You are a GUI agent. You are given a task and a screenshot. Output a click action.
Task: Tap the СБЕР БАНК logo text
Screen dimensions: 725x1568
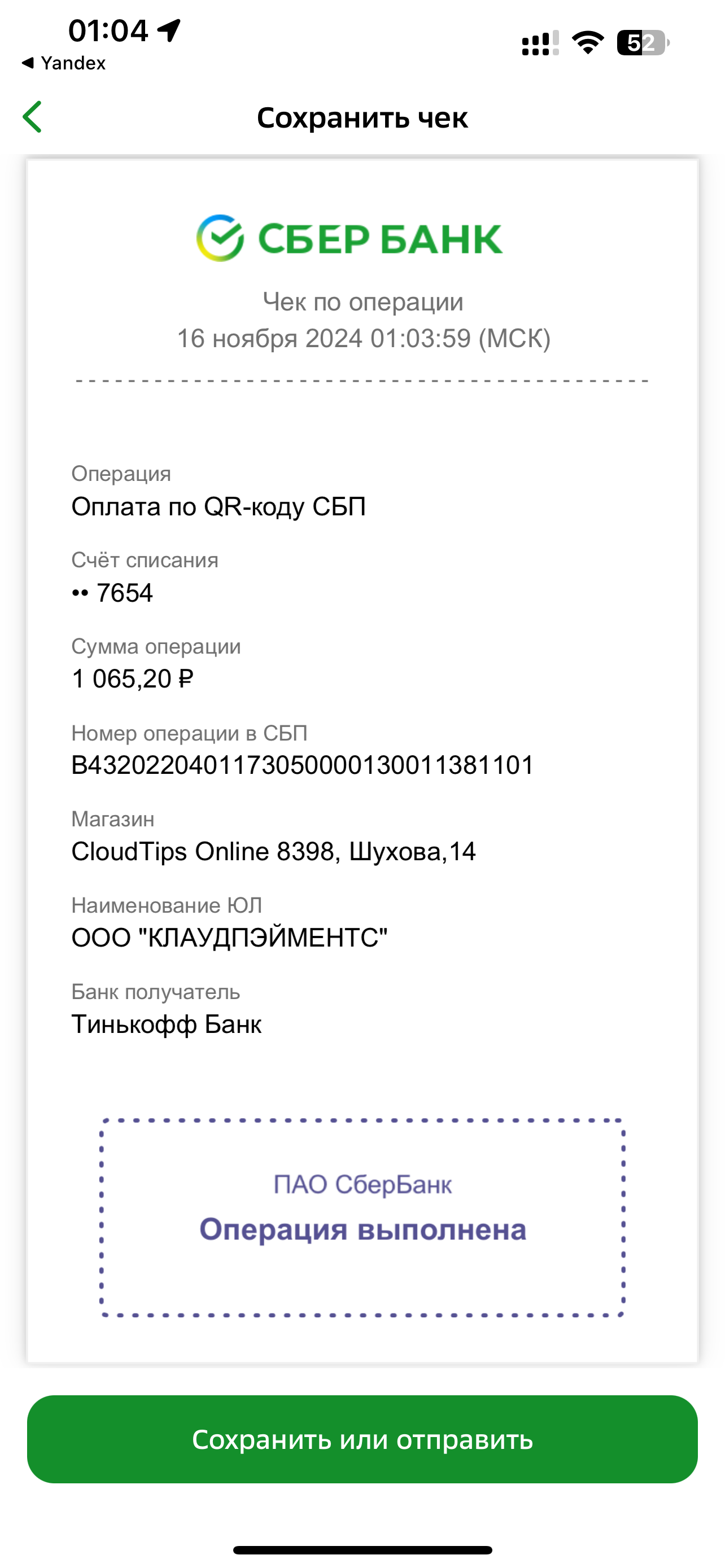[381, 239]
